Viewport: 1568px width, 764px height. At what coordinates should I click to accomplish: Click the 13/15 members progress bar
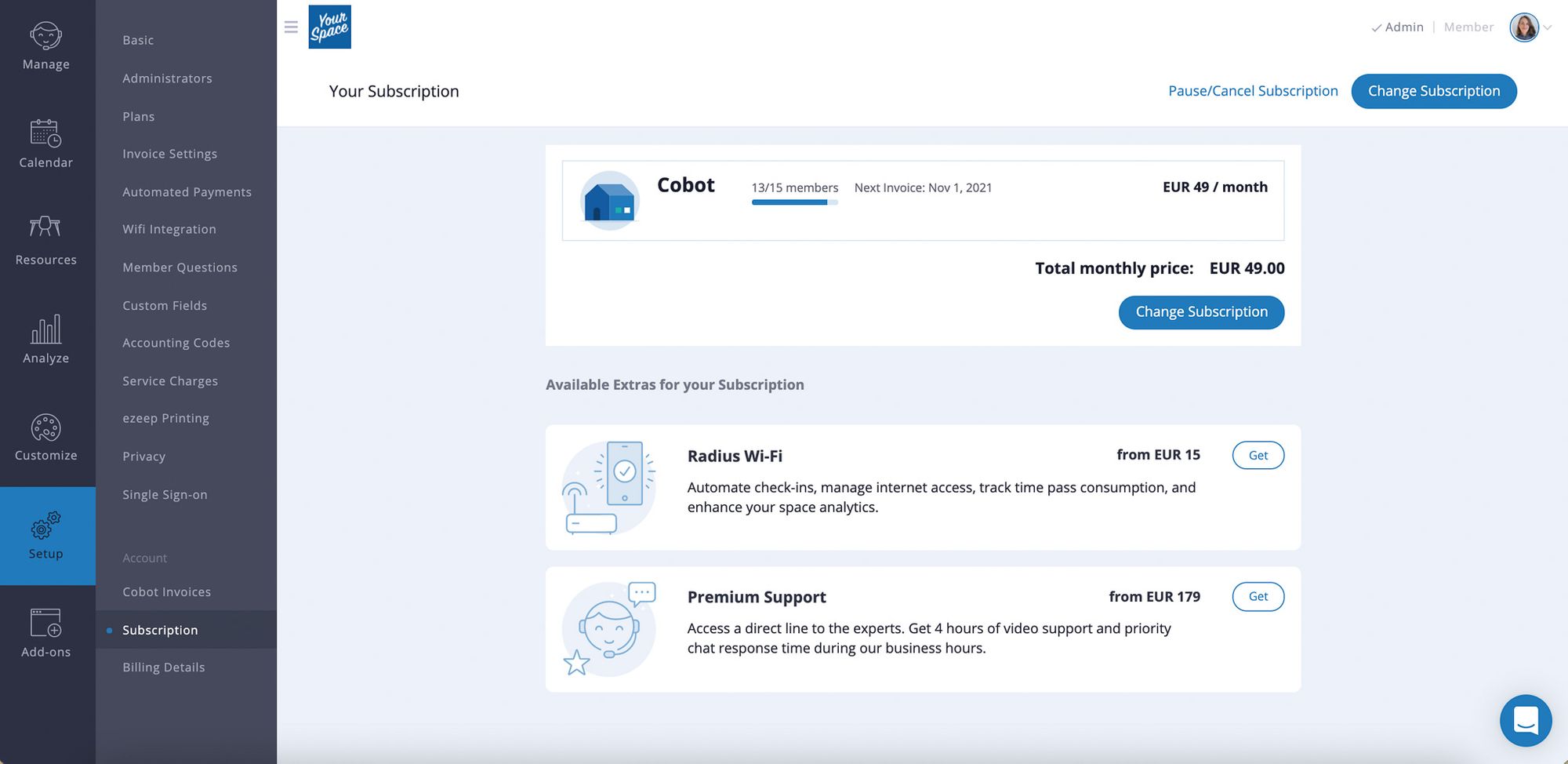click(x=794, y=202)
